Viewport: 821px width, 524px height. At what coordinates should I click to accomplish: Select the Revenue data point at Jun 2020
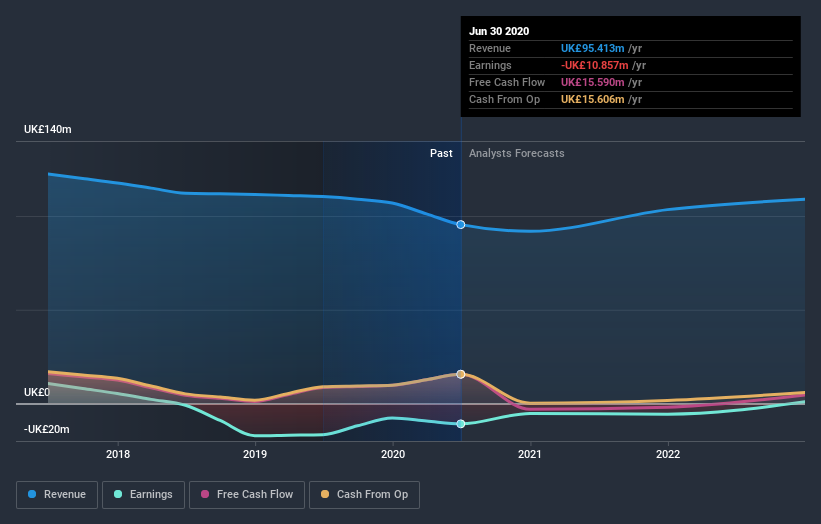coord(461,225)
